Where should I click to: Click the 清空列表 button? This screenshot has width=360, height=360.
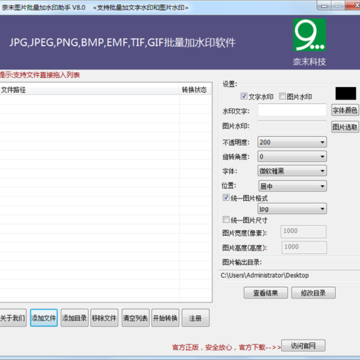(x=135, y=318)
